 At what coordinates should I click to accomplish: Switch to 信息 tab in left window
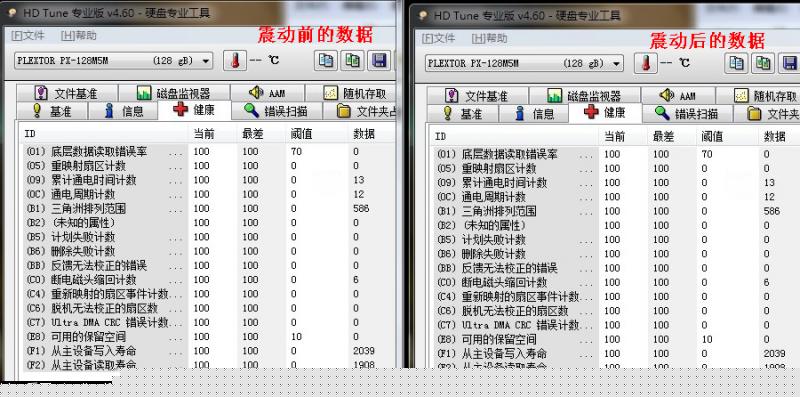(123, 111)
